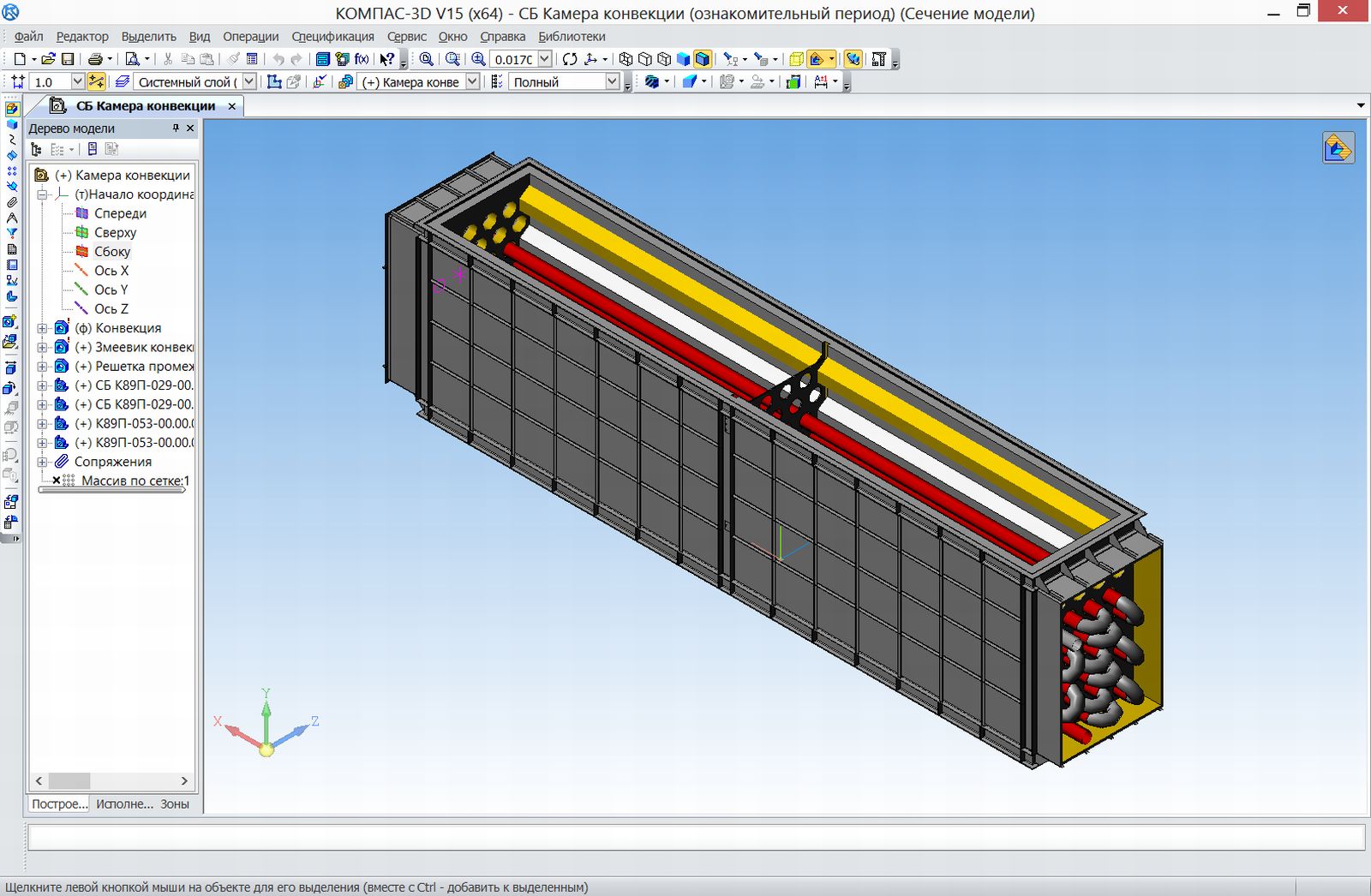This screenshot has height=896, width=1371.
Task: Click the f(x) variables icon
Action: pyautogui.click(x=362, y=59)
